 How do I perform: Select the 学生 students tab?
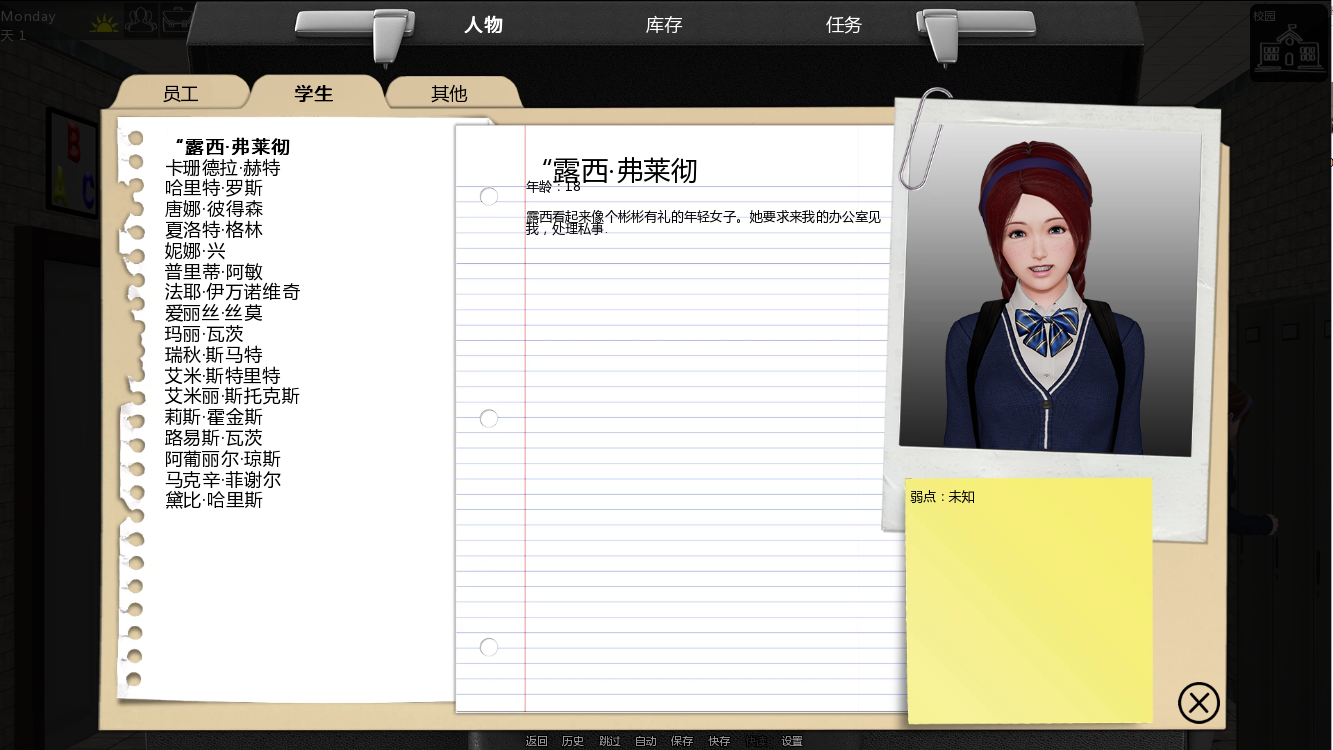pos(314,94)
